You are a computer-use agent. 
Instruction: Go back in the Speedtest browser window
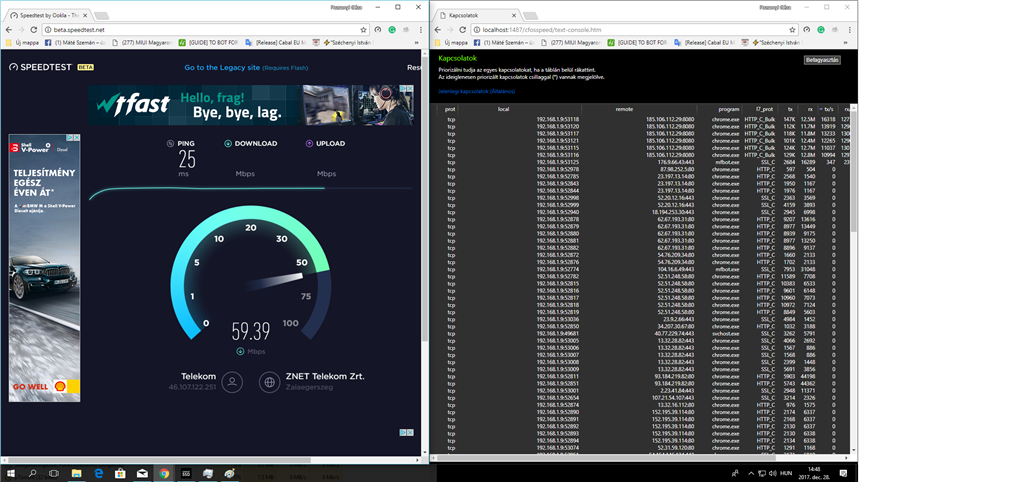coord(7,30)
